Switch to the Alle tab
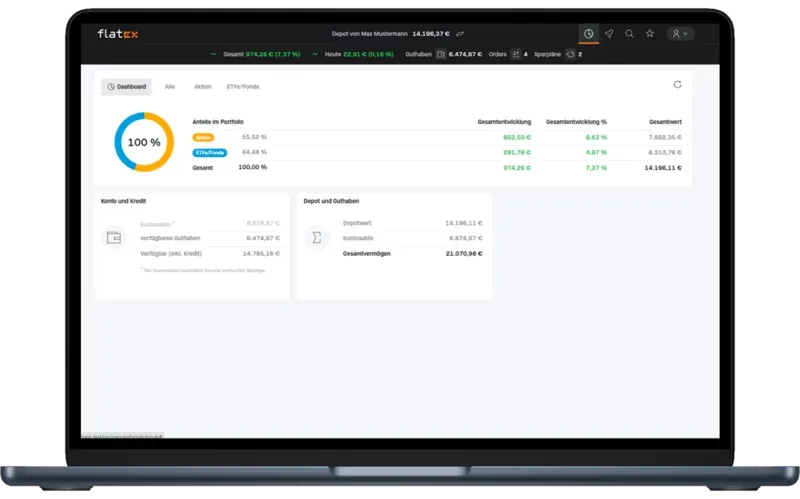 tap(170, 87)
